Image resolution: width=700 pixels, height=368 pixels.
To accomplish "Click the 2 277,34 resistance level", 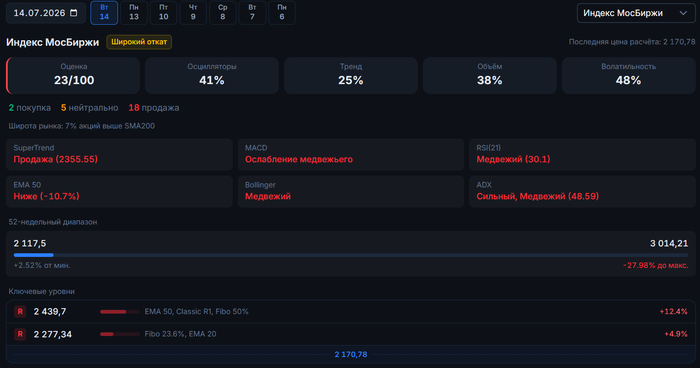I will [x=53, y=334].
